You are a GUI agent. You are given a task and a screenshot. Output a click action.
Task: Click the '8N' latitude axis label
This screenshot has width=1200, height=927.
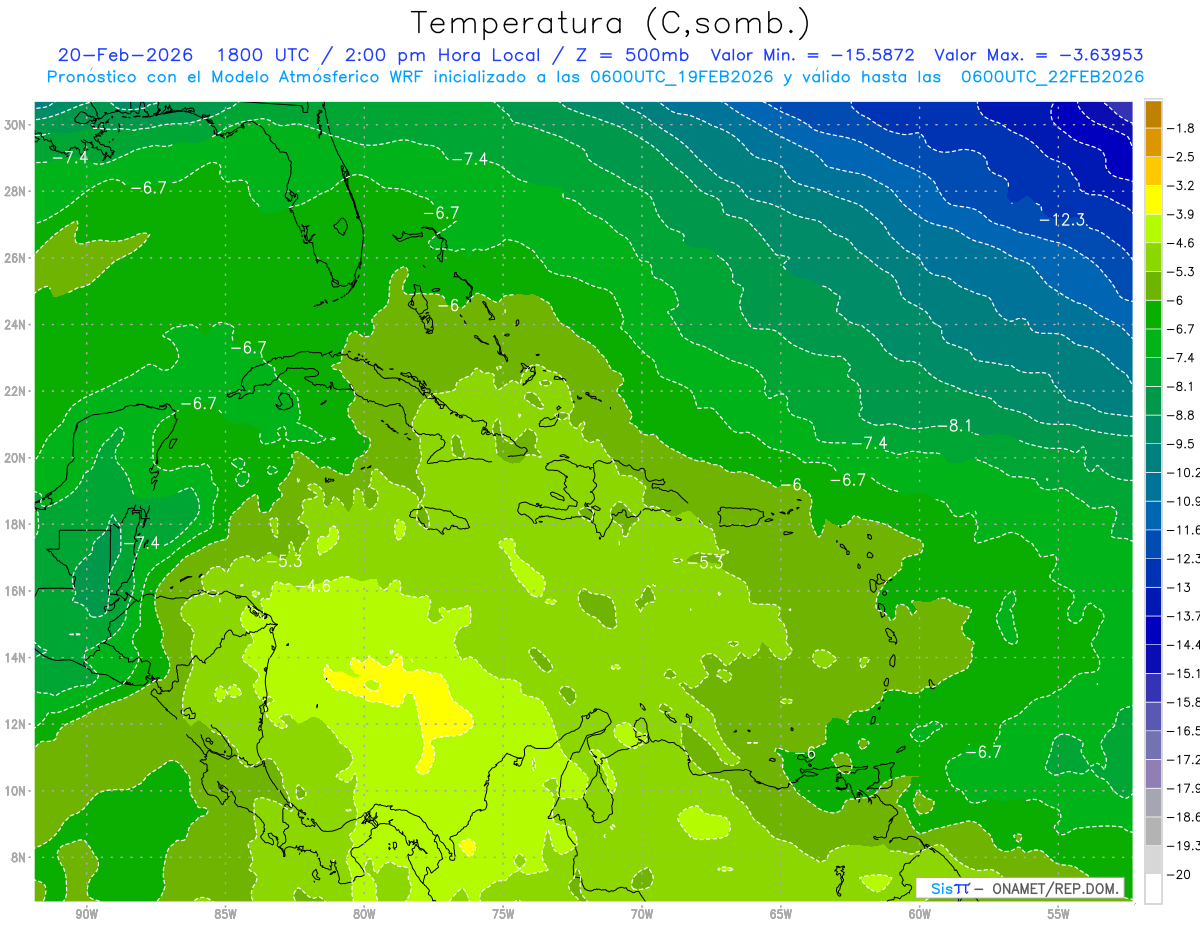point(20,857)
